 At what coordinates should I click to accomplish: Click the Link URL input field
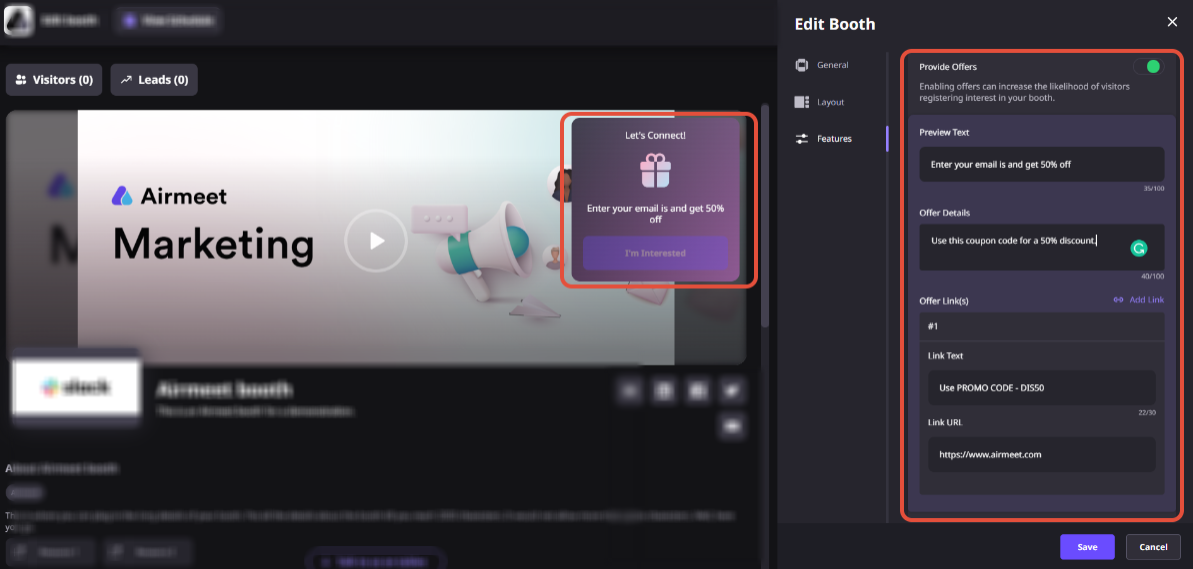pyautogui.click(x=1042, y=454)
